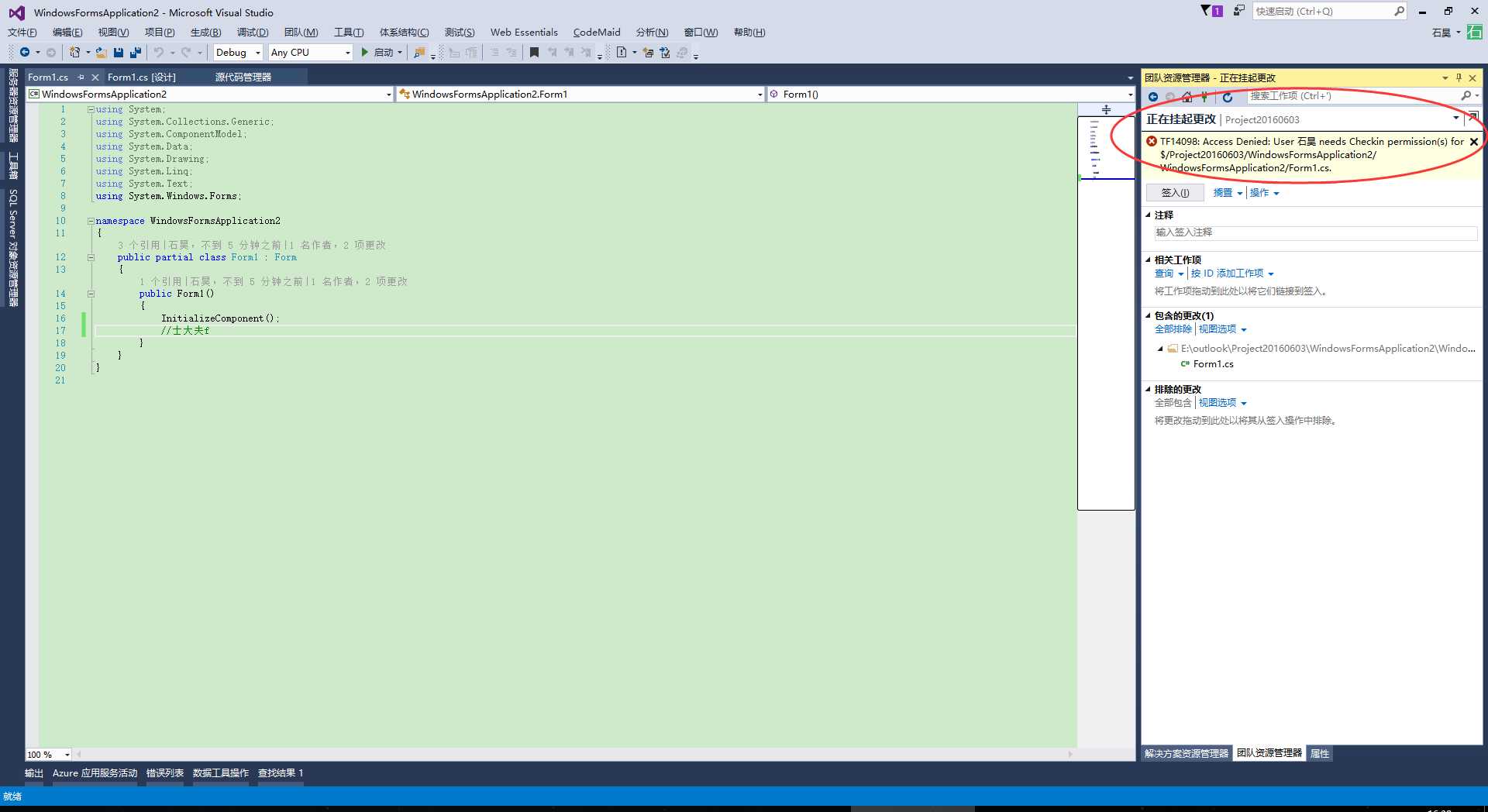Pop out the Pending Changes page icon

coord(1473,117)
